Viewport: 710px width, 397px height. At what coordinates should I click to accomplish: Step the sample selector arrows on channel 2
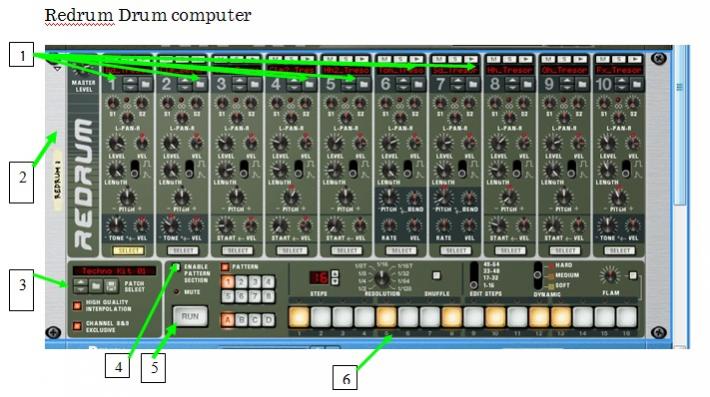pyautogui.click(x=185, y=84)
